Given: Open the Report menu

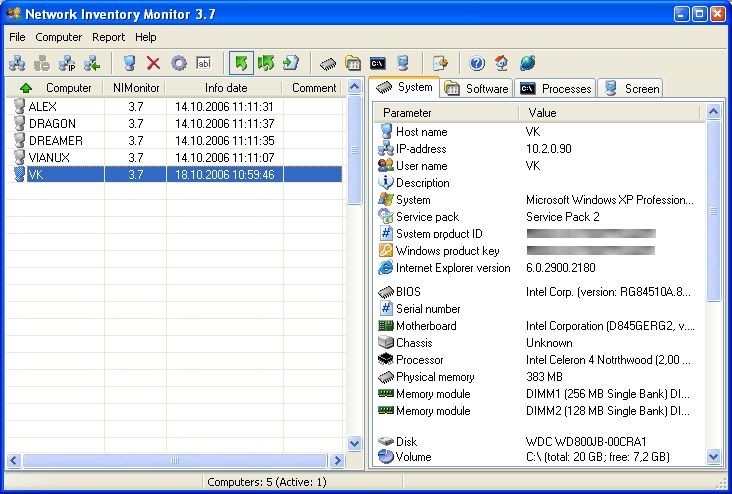Looking at the screenshot, I should pos(108,37).
